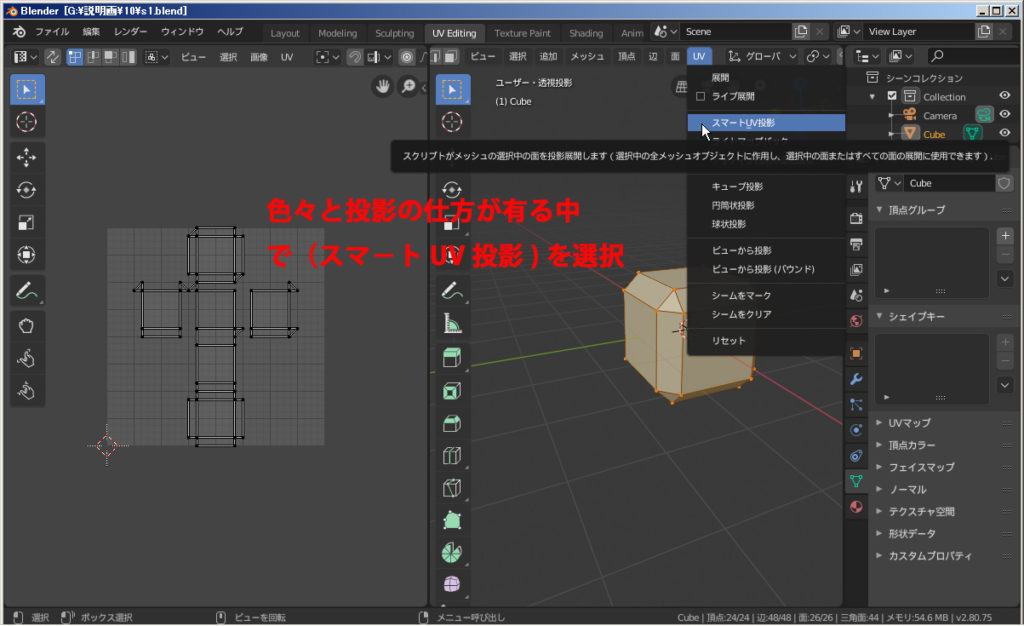Select the Annotate tool in UV editor

click(27, 290)
